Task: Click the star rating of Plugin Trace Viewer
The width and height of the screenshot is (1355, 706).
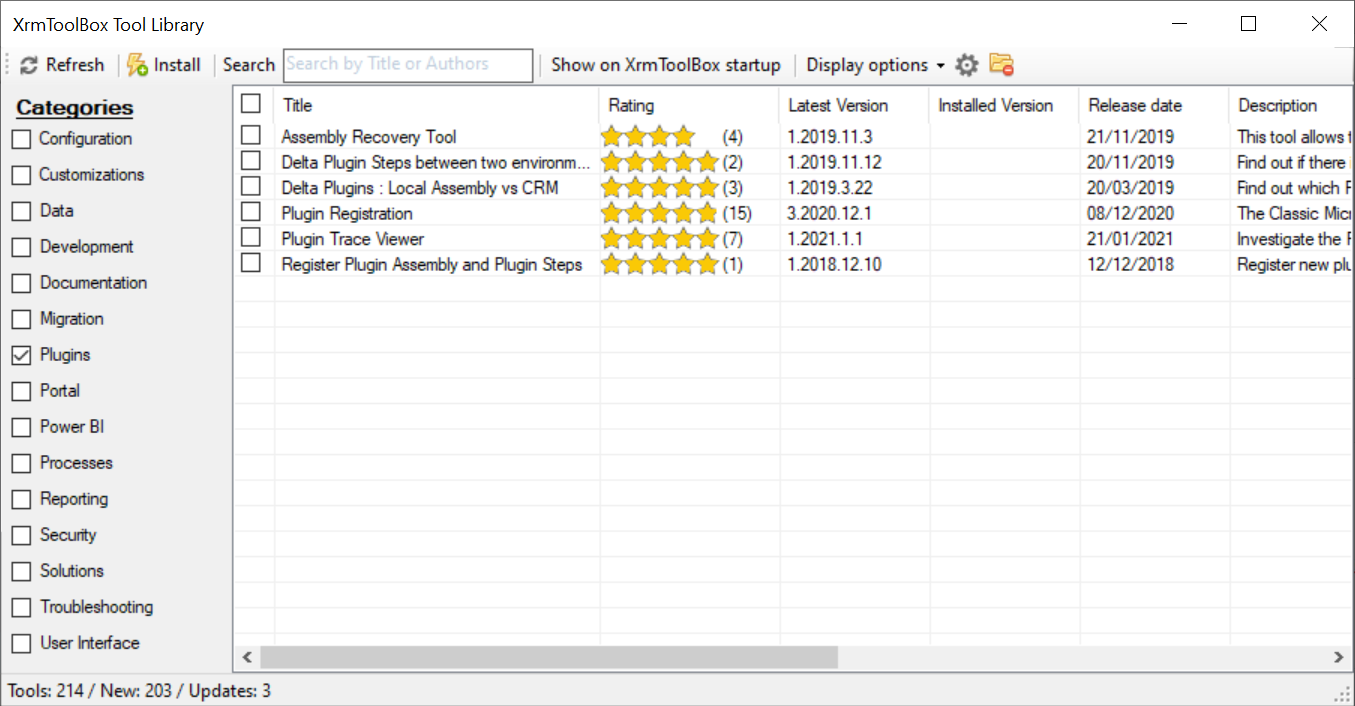Action: (x=660, y=239)
